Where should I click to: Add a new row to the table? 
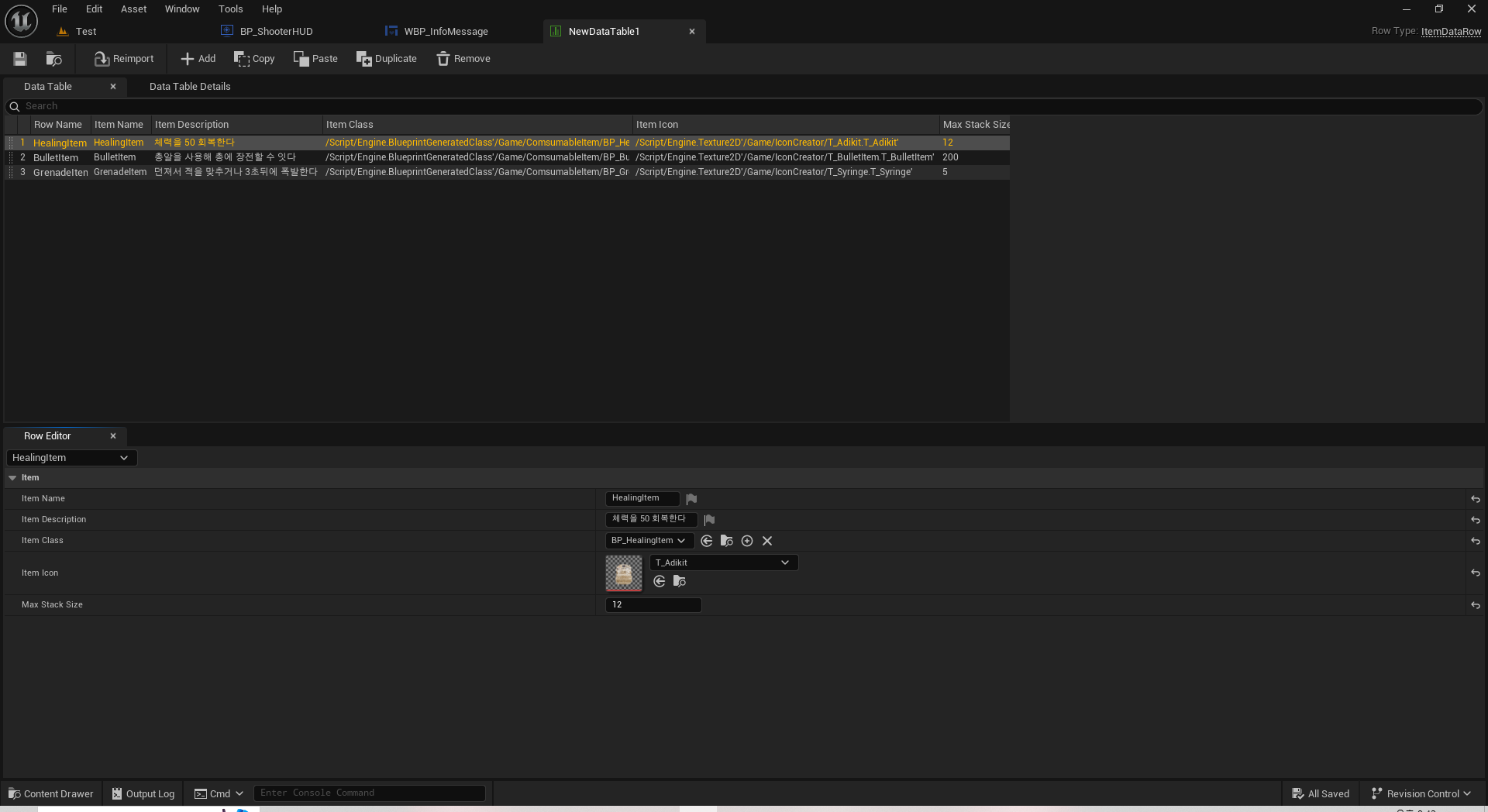[197, 58]
